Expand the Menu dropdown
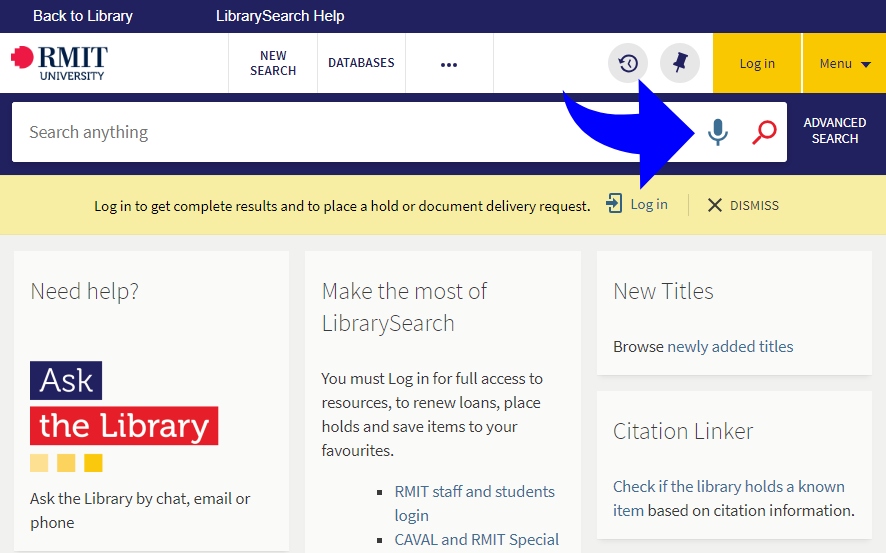This screenshot has height=553, width=886. (844, 63)
